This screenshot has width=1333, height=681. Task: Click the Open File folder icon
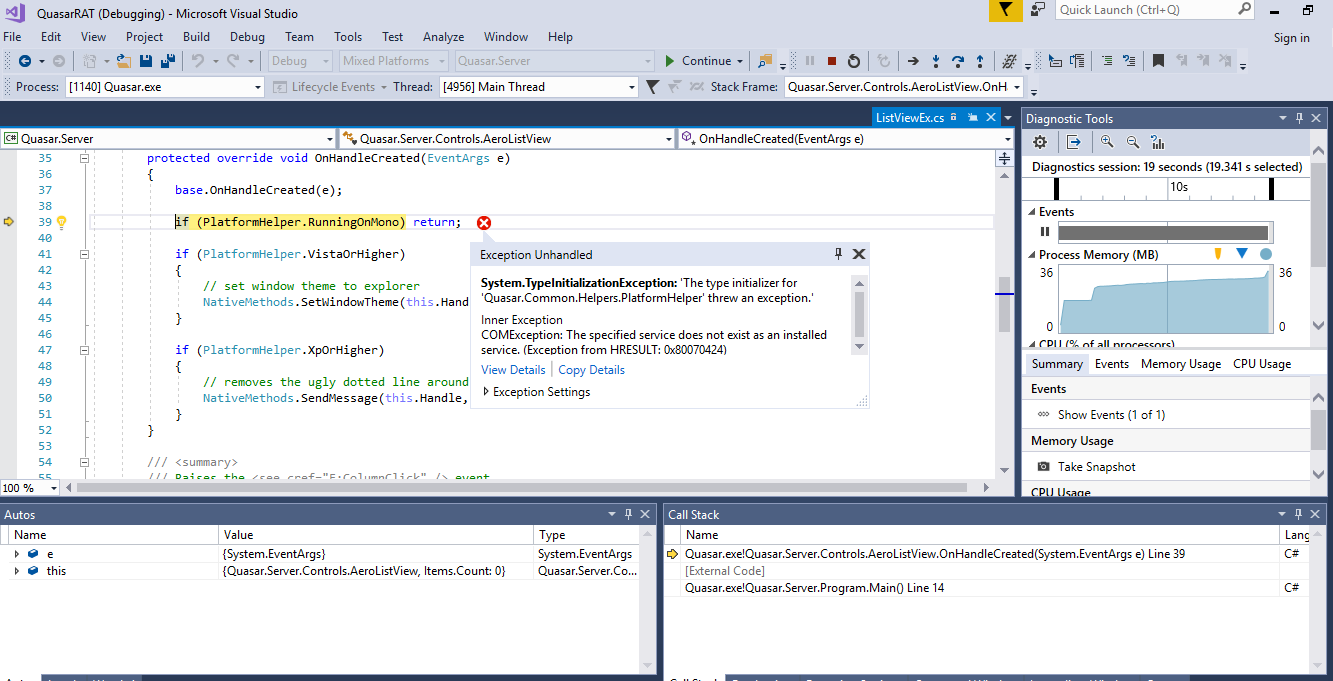pos(124,61)
